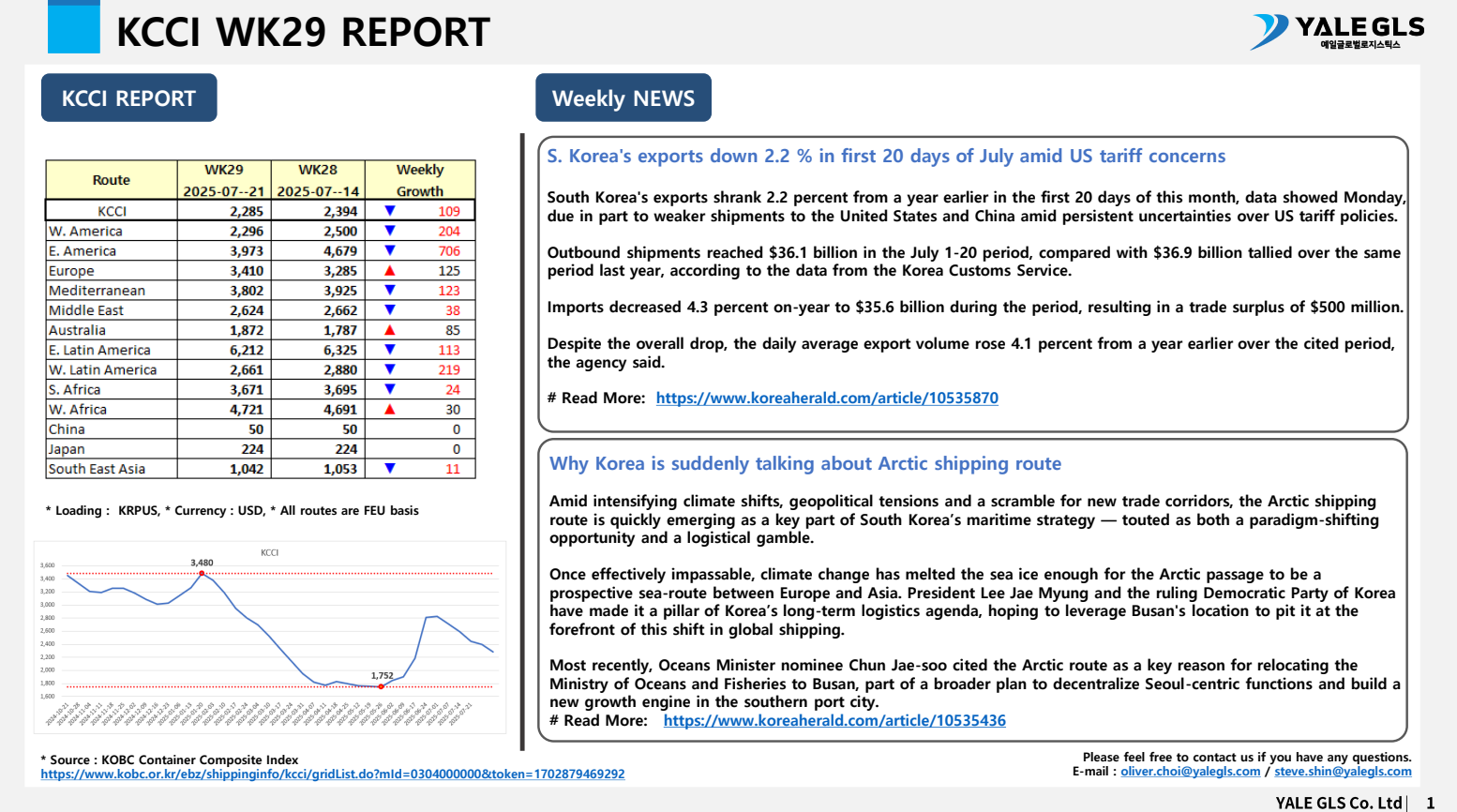Click the up arrow in Europe row
The image size is (1457, 812).
[390, 271]
